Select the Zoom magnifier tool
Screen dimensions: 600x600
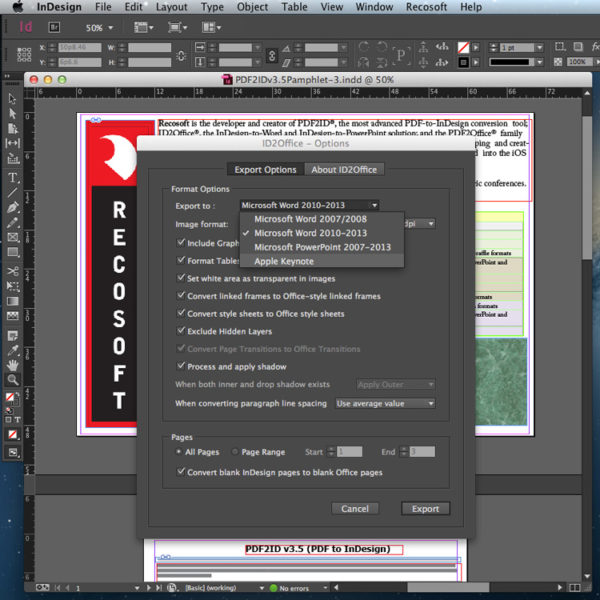pyautogui.click(x=13, y=380)
